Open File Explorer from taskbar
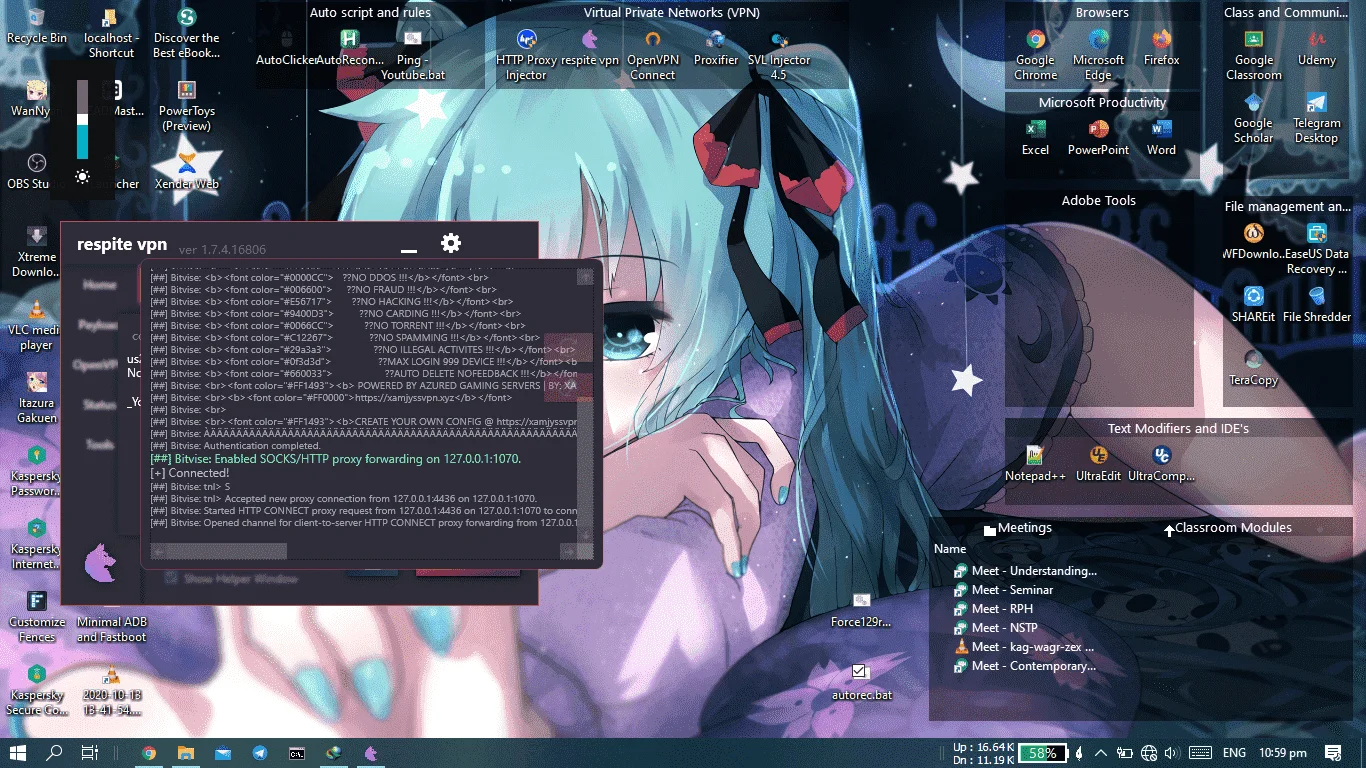 pos(185,753)
